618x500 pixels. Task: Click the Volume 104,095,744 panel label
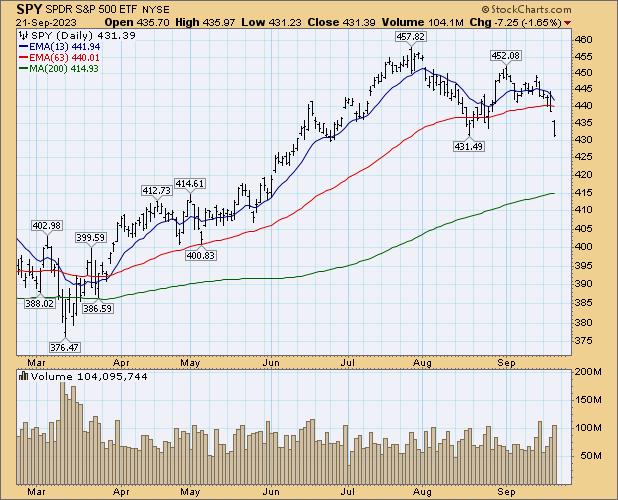(x=89, y=377)
